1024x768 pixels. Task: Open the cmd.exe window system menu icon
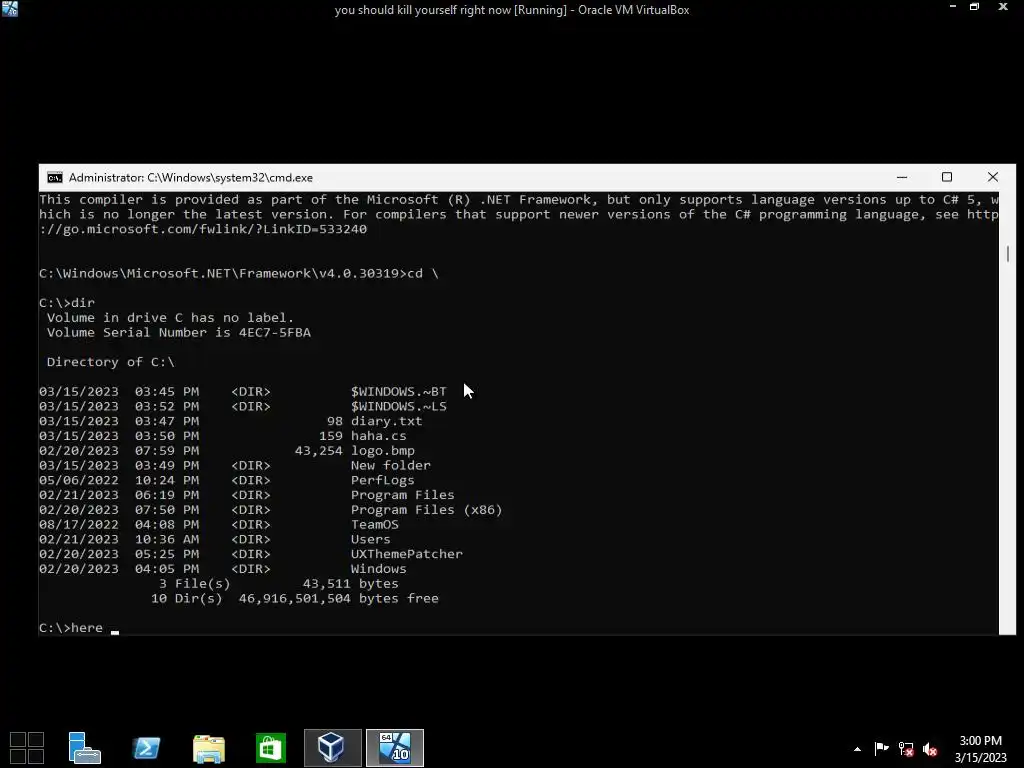[x=55, y=178]
